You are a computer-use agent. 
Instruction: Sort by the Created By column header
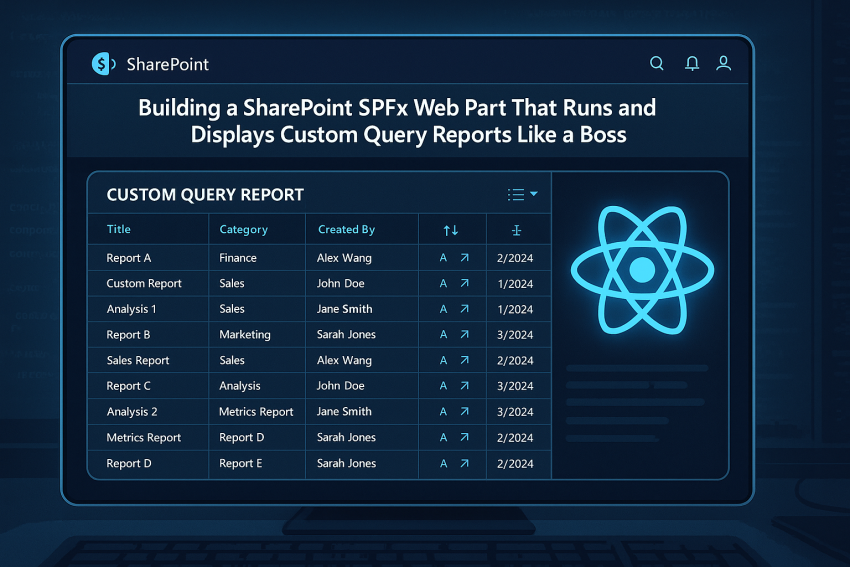tap(346, 230)
